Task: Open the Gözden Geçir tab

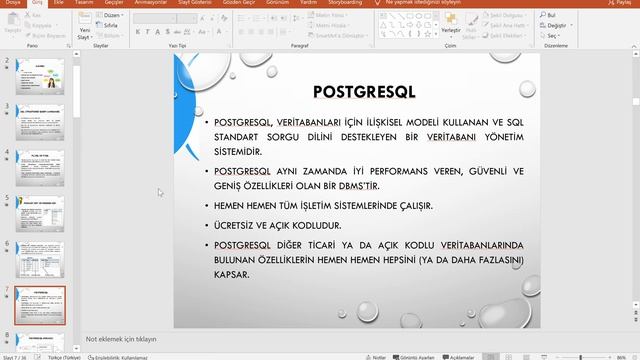Action: click(x=239, y=2)
